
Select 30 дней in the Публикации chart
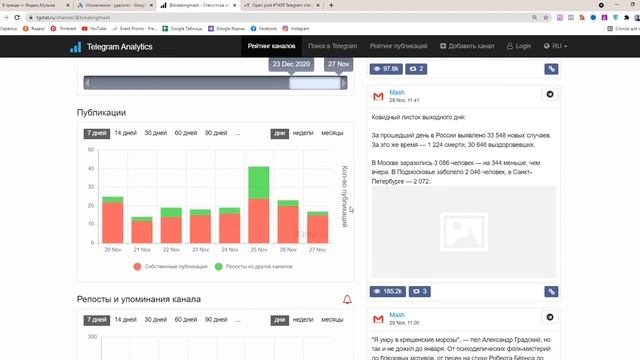click(x=156, y=133)
